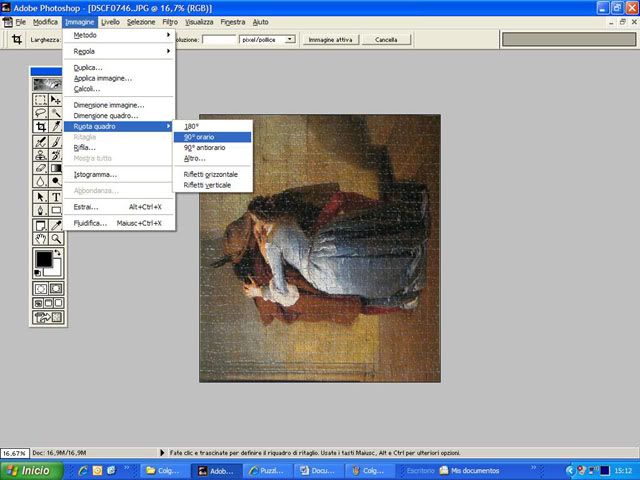Open status bar info options arrow
The image size is (640, 480).
[162, 453]
